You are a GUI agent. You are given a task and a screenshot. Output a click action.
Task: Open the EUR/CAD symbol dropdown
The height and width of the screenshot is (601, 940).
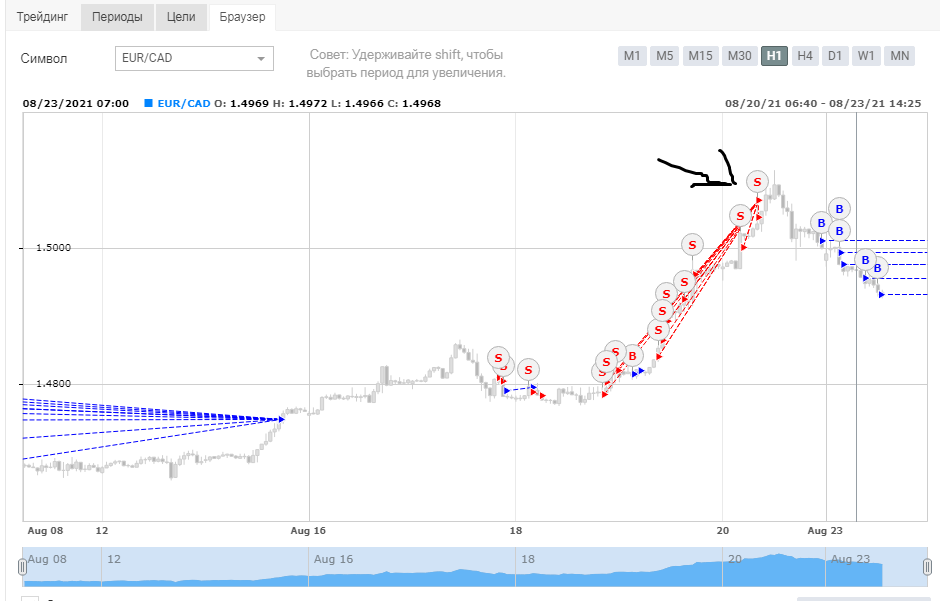click(194, 58)
